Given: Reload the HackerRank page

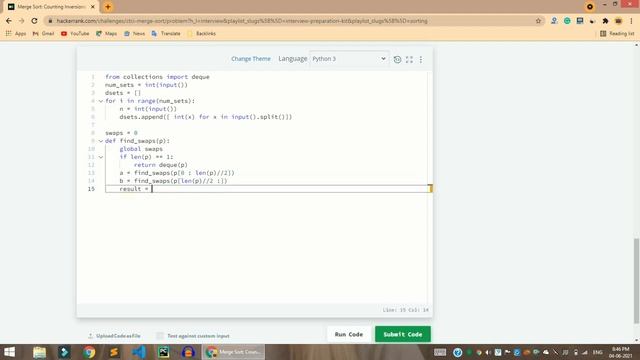Looking at the screenshot, I should point(34,21).
